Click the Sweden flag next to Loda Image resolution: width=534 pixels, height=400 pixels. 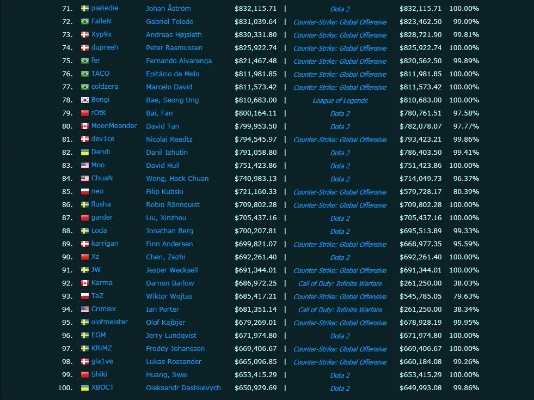coord(85,231)
